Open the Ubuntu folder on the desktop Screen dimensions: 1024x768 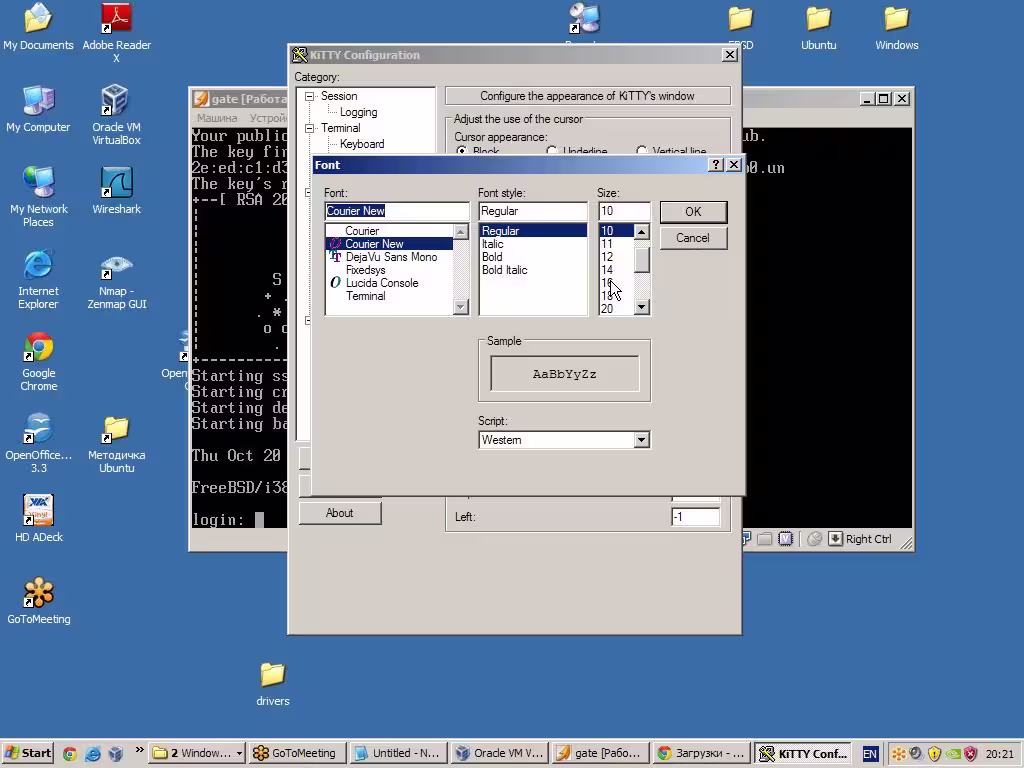[818, 28]
